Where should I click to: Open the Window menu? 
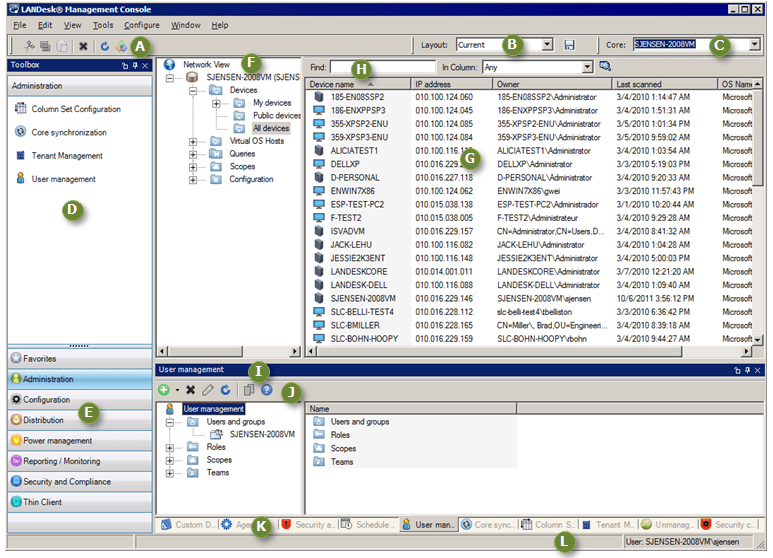click(186, 25)
